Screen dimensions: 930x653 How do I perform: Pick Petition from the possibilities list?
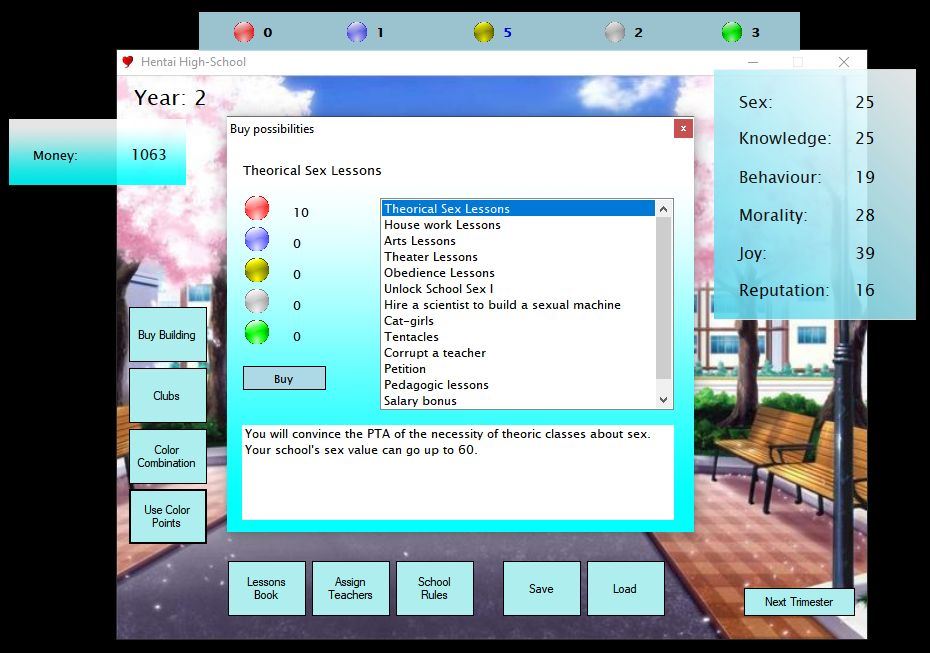tap(405, 369)
